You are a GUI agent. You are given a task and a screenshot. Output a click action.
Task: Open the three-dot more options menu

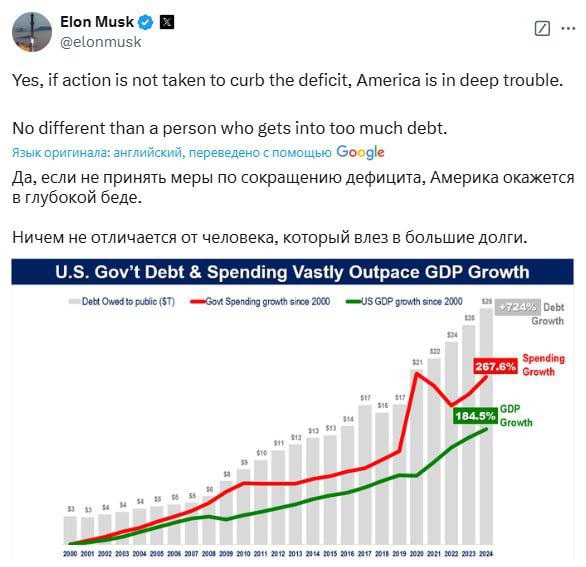(x=568, y=28)
